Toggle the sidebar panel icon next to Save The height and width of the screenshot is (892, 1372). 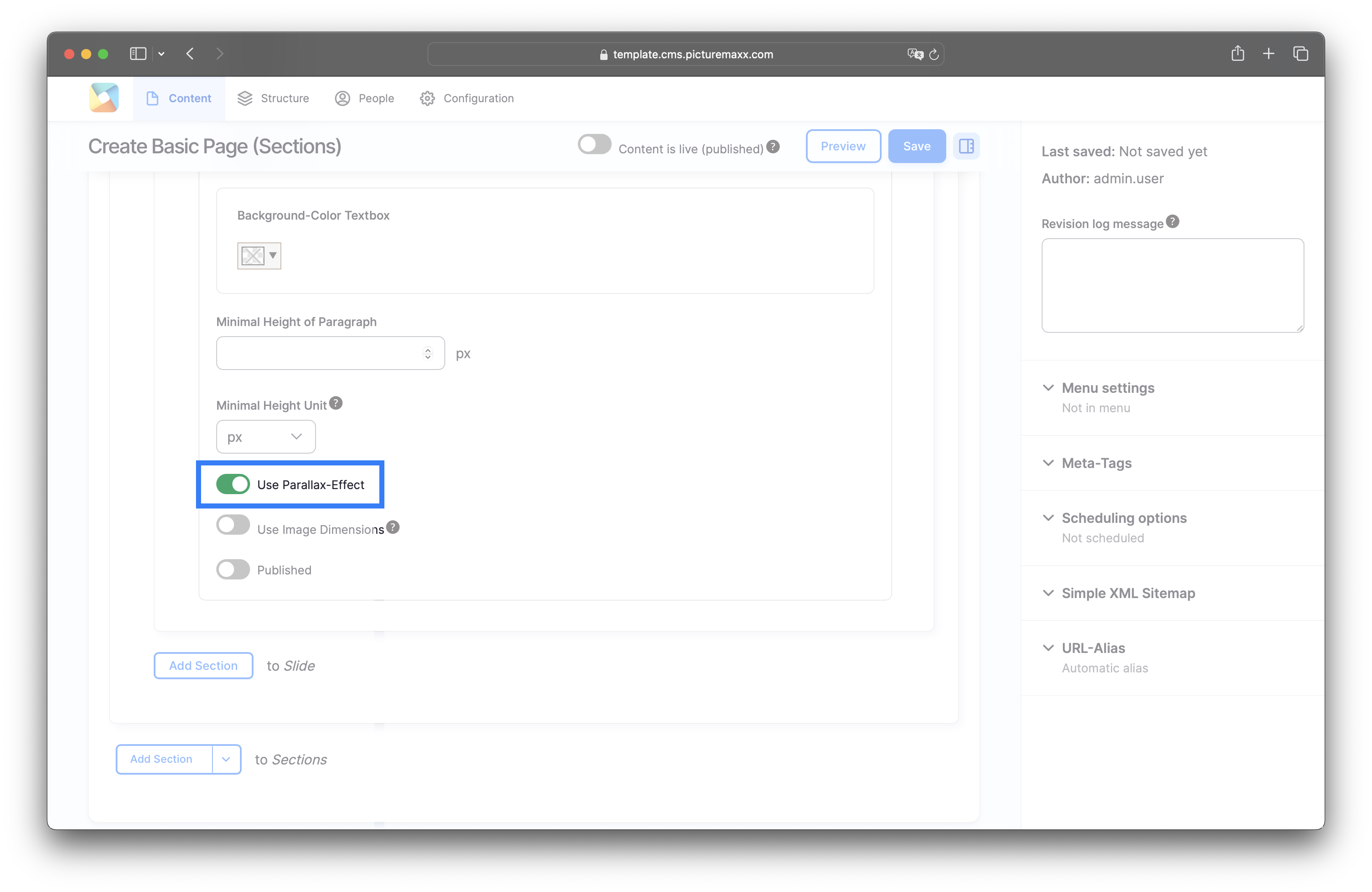tap(966, 147)
